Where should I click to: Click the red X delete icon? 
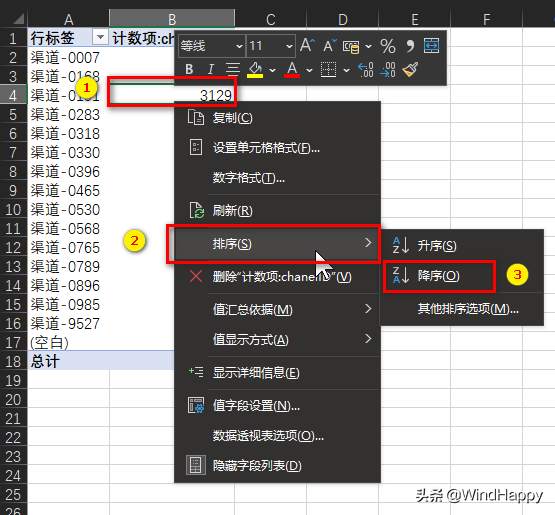(x=196, y=276)
